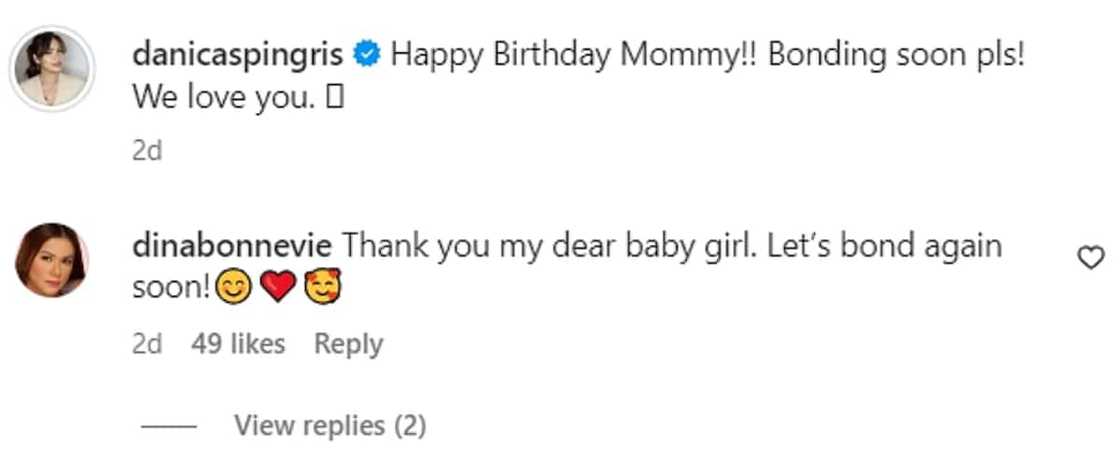This screenshot has width=1120, height=463.
Task: Like dinabonnevie's comment with heart icon
Action: (x=1089, y=258)
